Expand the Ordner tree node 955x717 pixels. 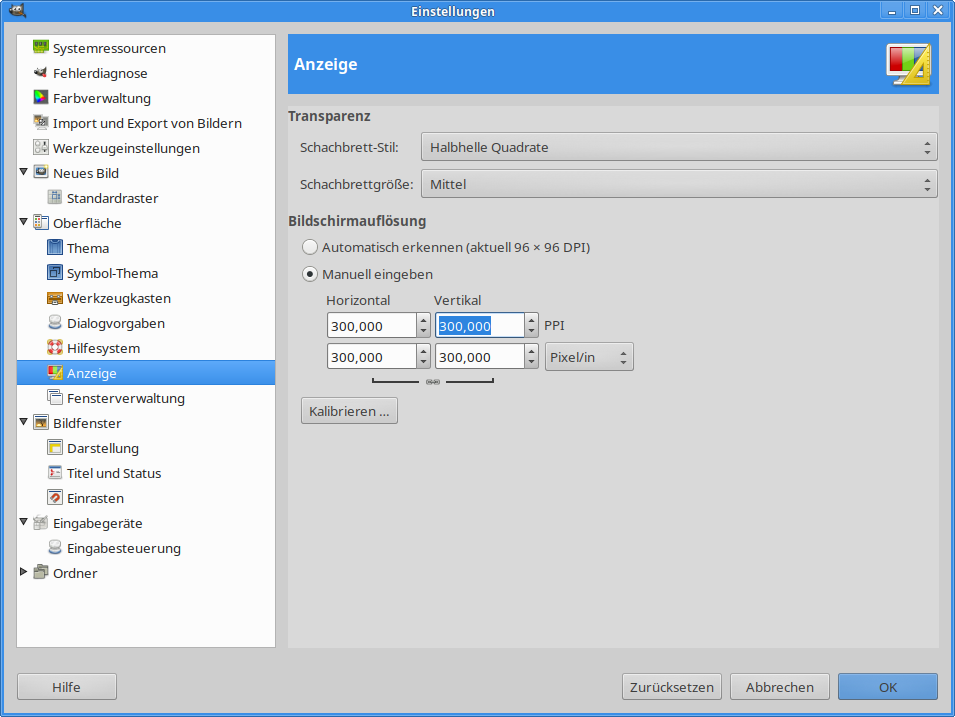click(x=24, y=573)
